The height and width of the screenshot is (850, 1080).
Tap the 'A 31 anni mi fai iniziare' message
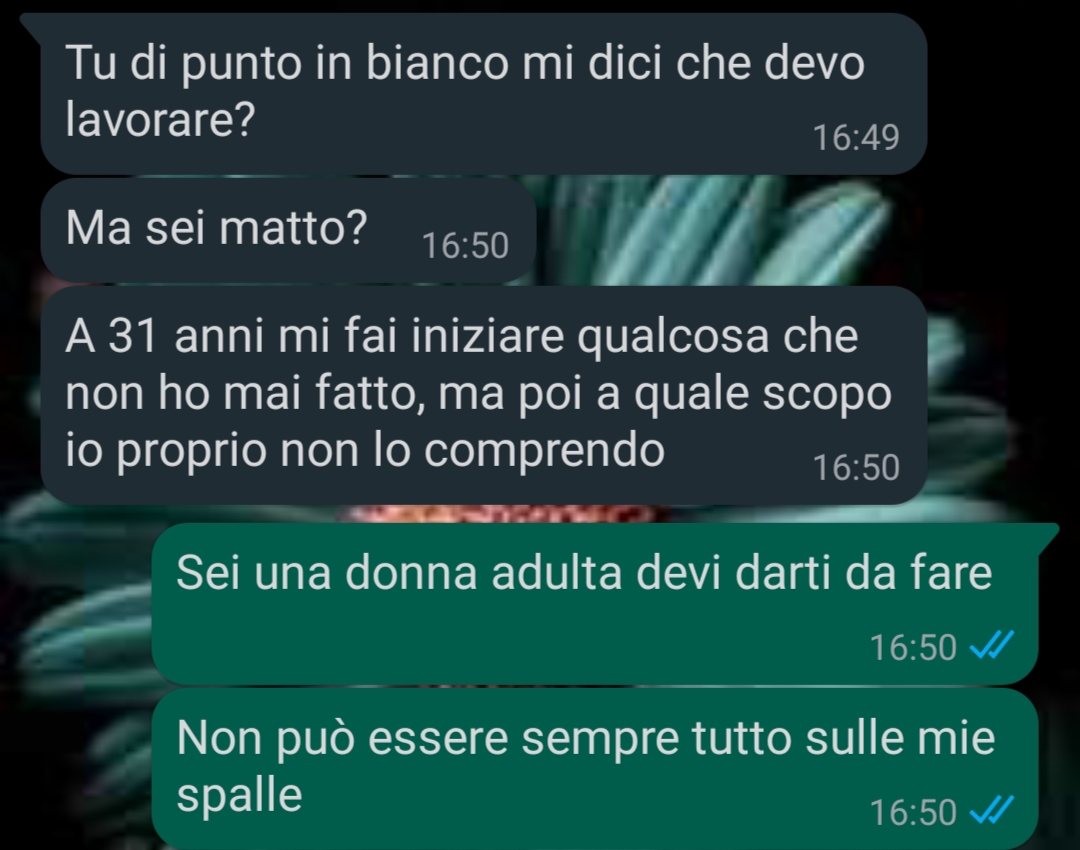click(484, 395)
